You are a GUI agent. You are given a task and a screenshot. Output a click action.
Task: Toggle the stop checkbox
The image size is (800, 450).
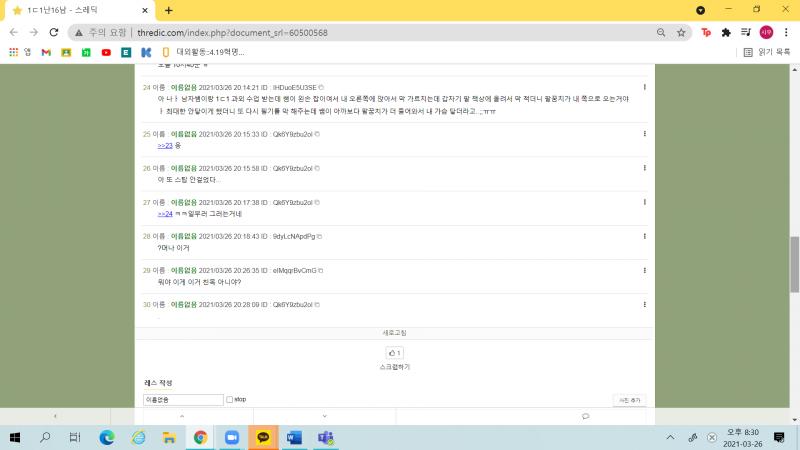click(230, 399)
